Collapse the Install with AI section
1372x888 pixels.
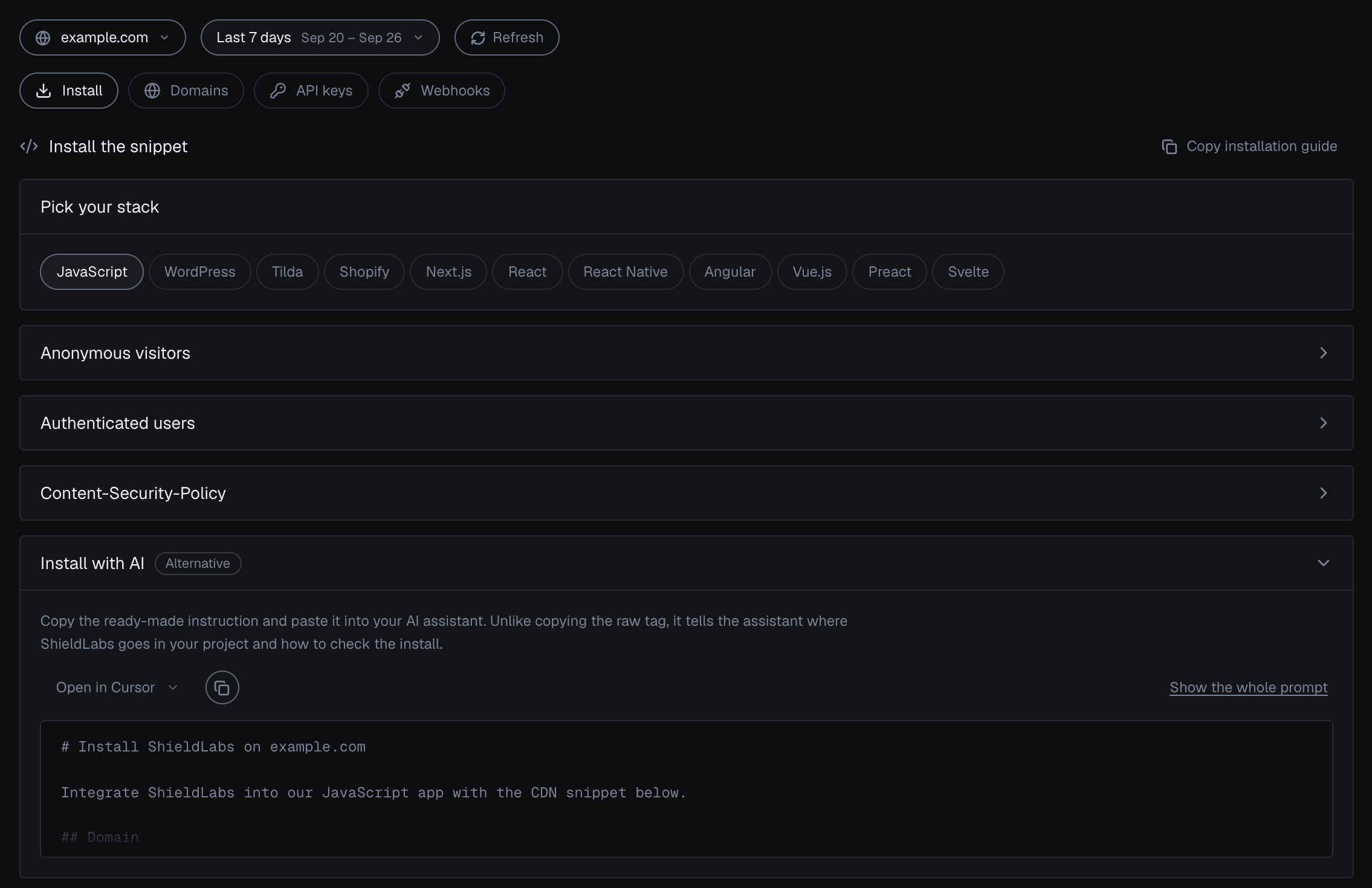[x=687, y=563]
